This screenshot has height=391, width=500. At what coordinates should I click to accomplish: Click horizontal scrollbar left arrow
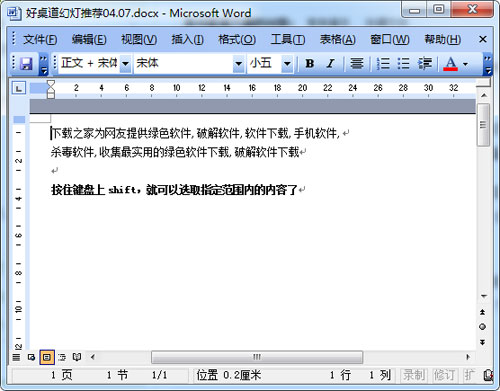click(x=93, y=357)
